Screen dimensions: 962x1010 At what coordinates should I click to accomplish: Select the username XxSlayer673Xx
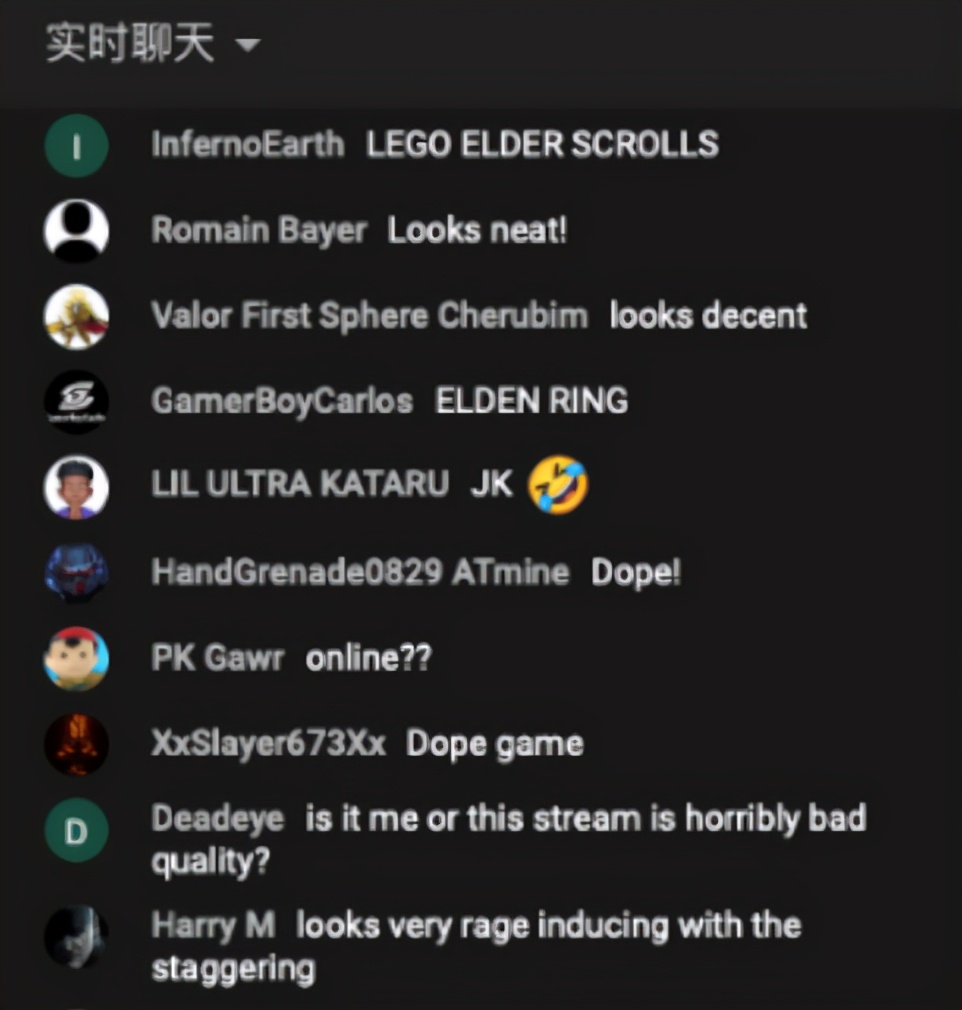268,744
